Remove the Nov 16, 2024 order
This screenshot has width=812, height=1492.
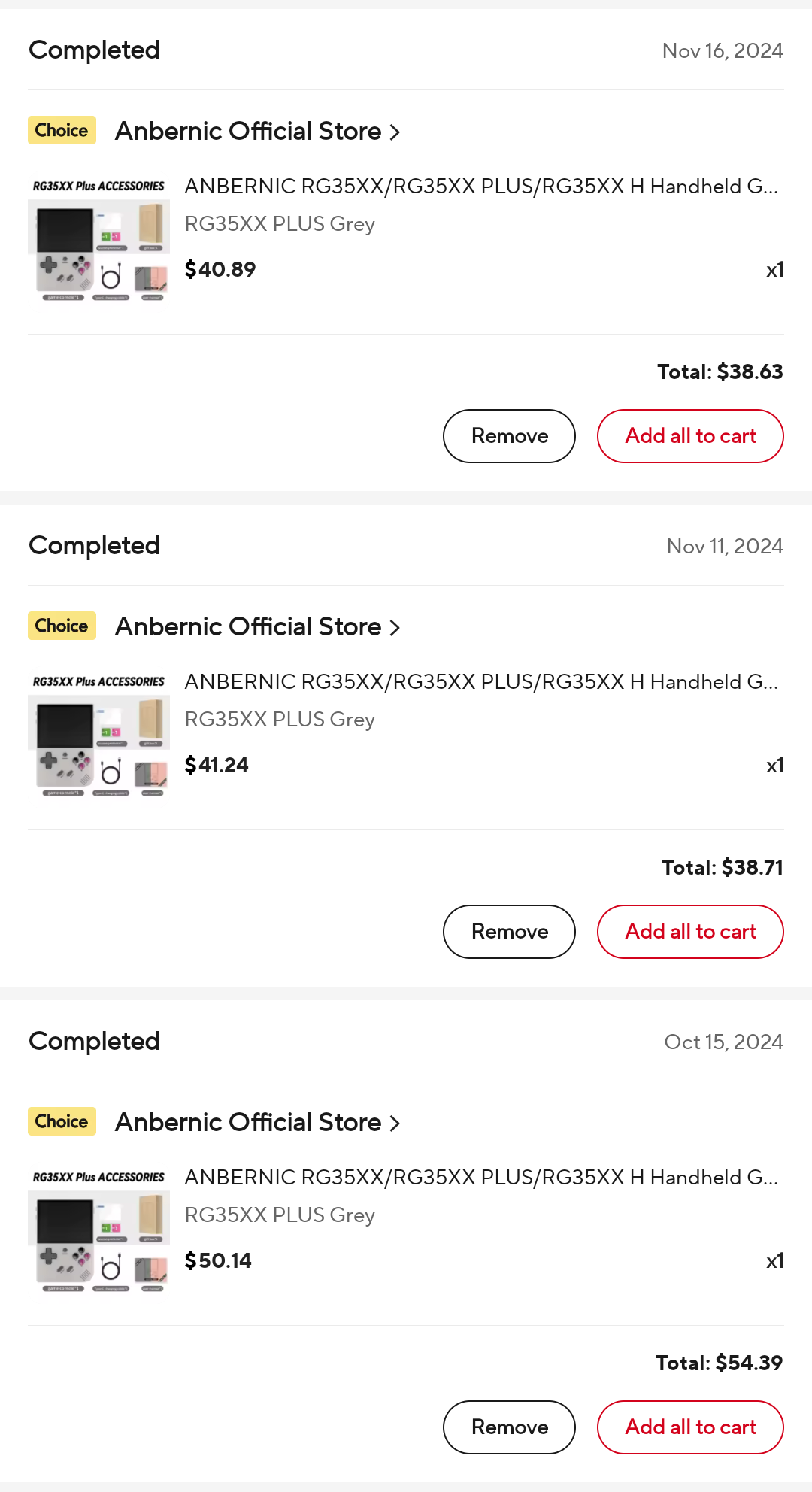coord(509,436)
